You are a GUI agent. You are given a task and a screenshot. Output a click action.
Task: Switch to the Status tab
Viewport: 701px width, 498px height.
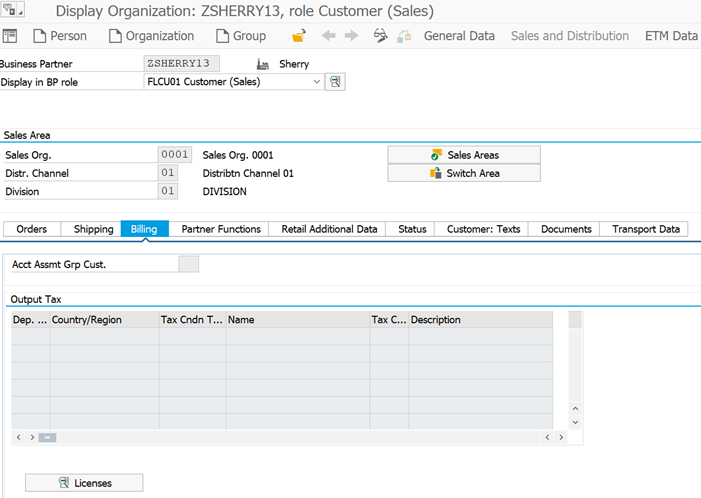[412, 229]
